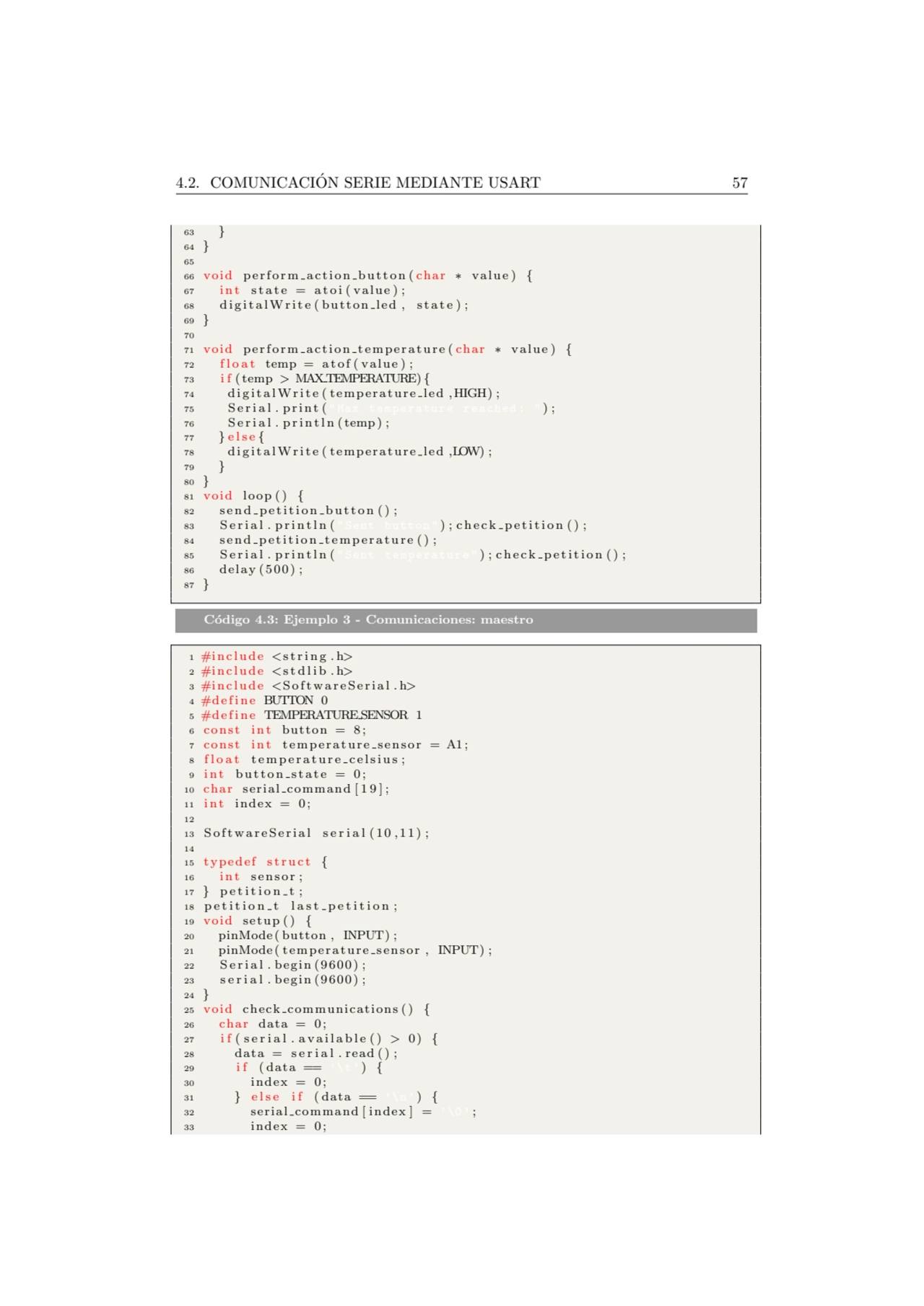The width and height of the screenshot is (924, 1306).
Task: Click 'digitalWrite(temperature_led,HIGH);'
Action: click(364, 393)
